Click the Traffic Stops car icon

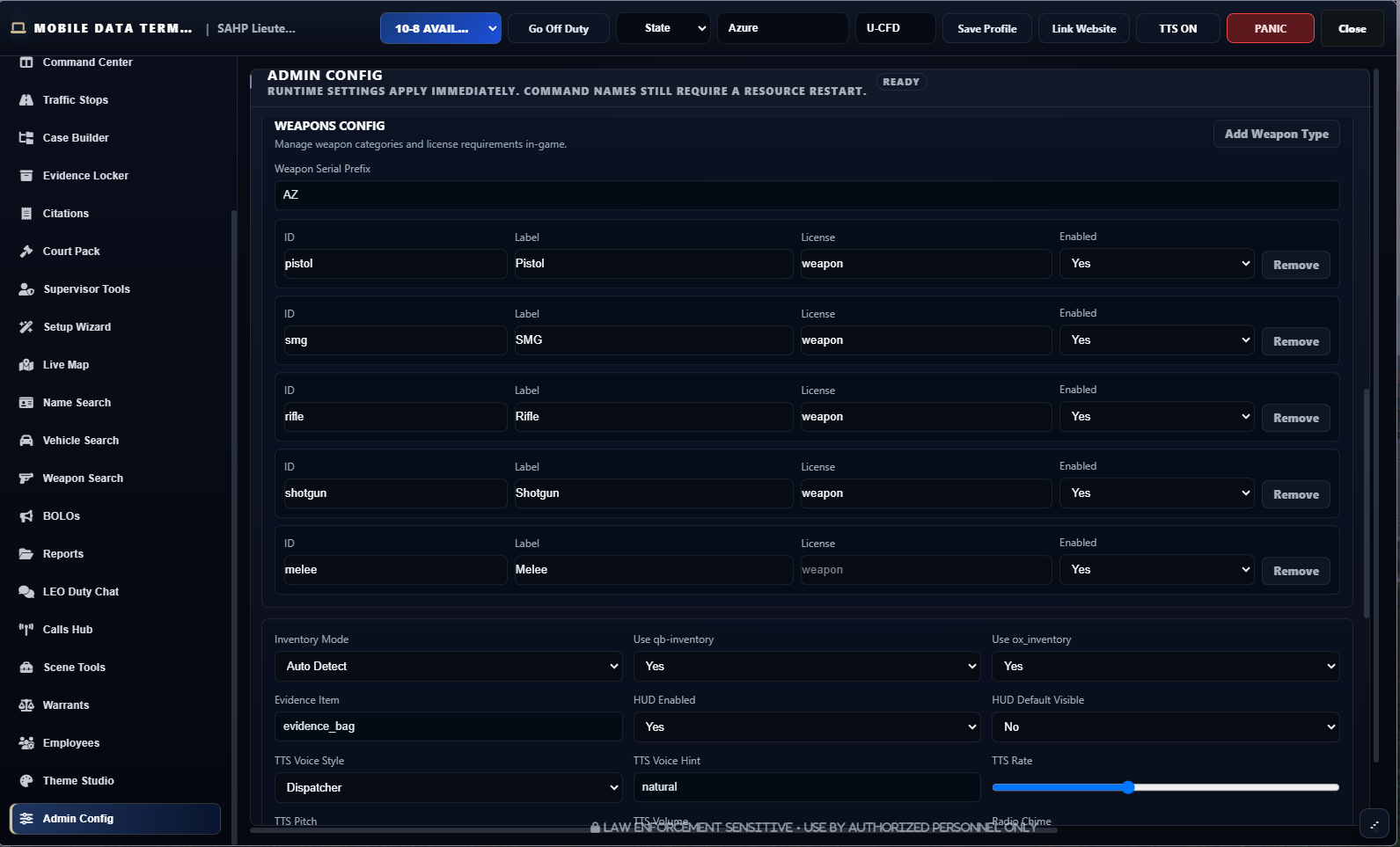(x=26, y=100)
